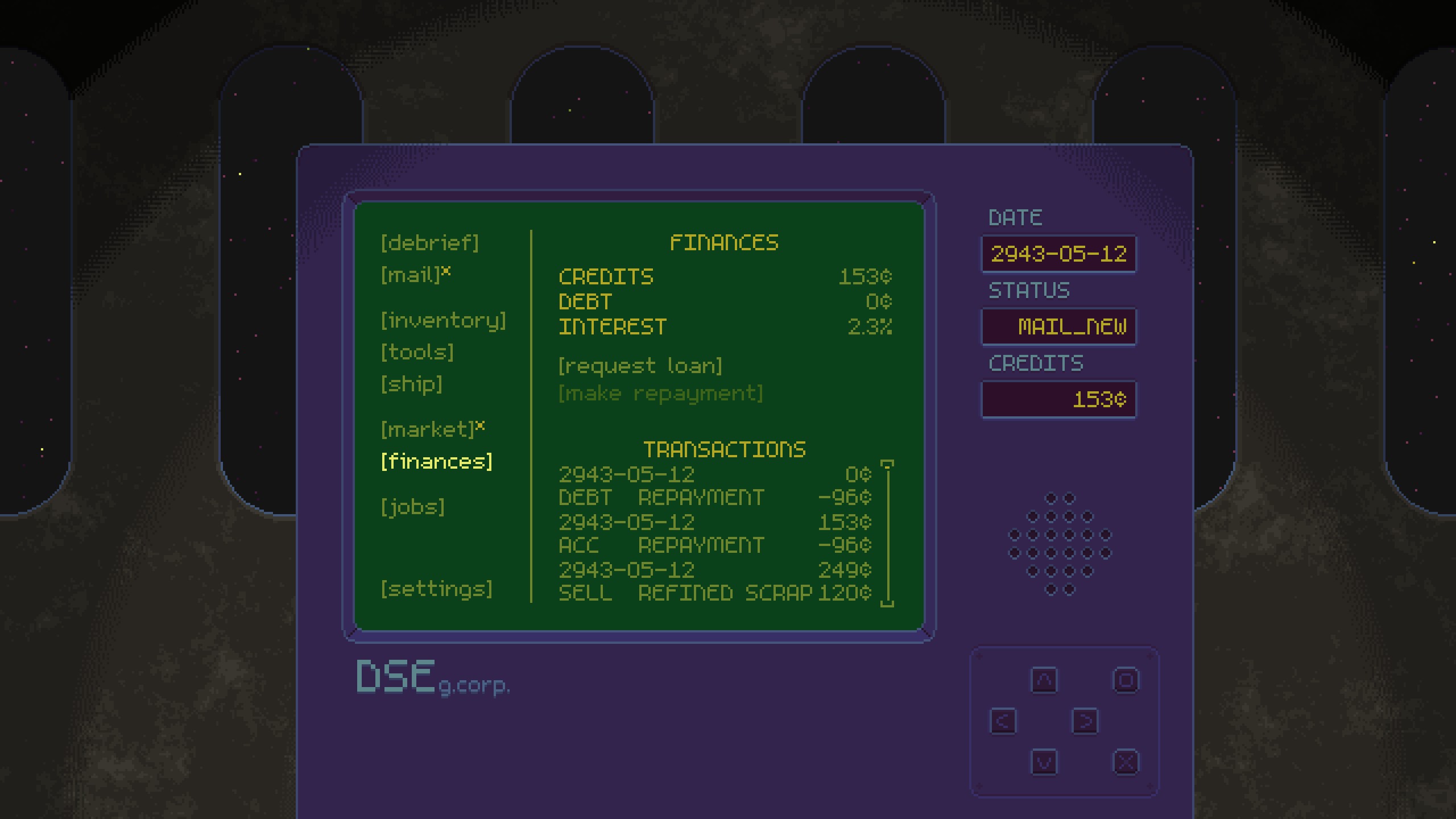The height and width of the screenshot is (819, 1456).
Task: Click the MAIL_NEW status field
Action: point(1059,326)
